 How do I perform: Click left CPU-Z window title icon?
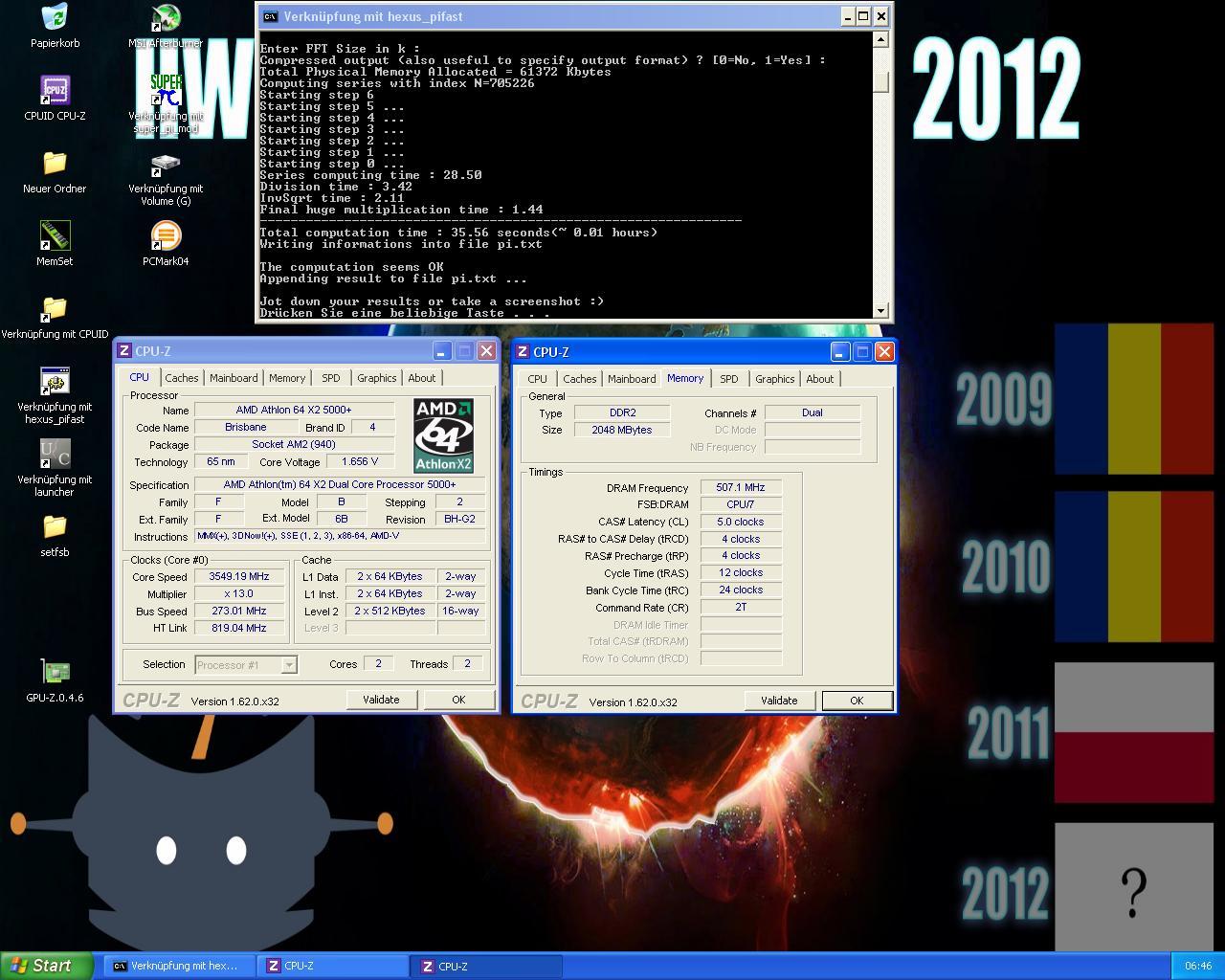124,351
